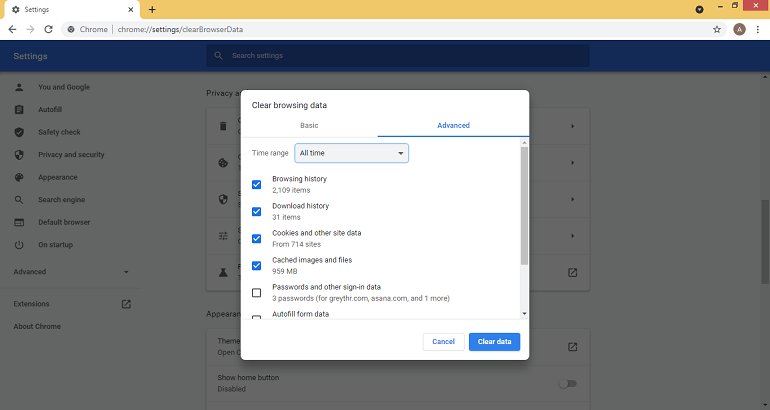Check Passwords and other sign-in data

[x=256, y=293]
